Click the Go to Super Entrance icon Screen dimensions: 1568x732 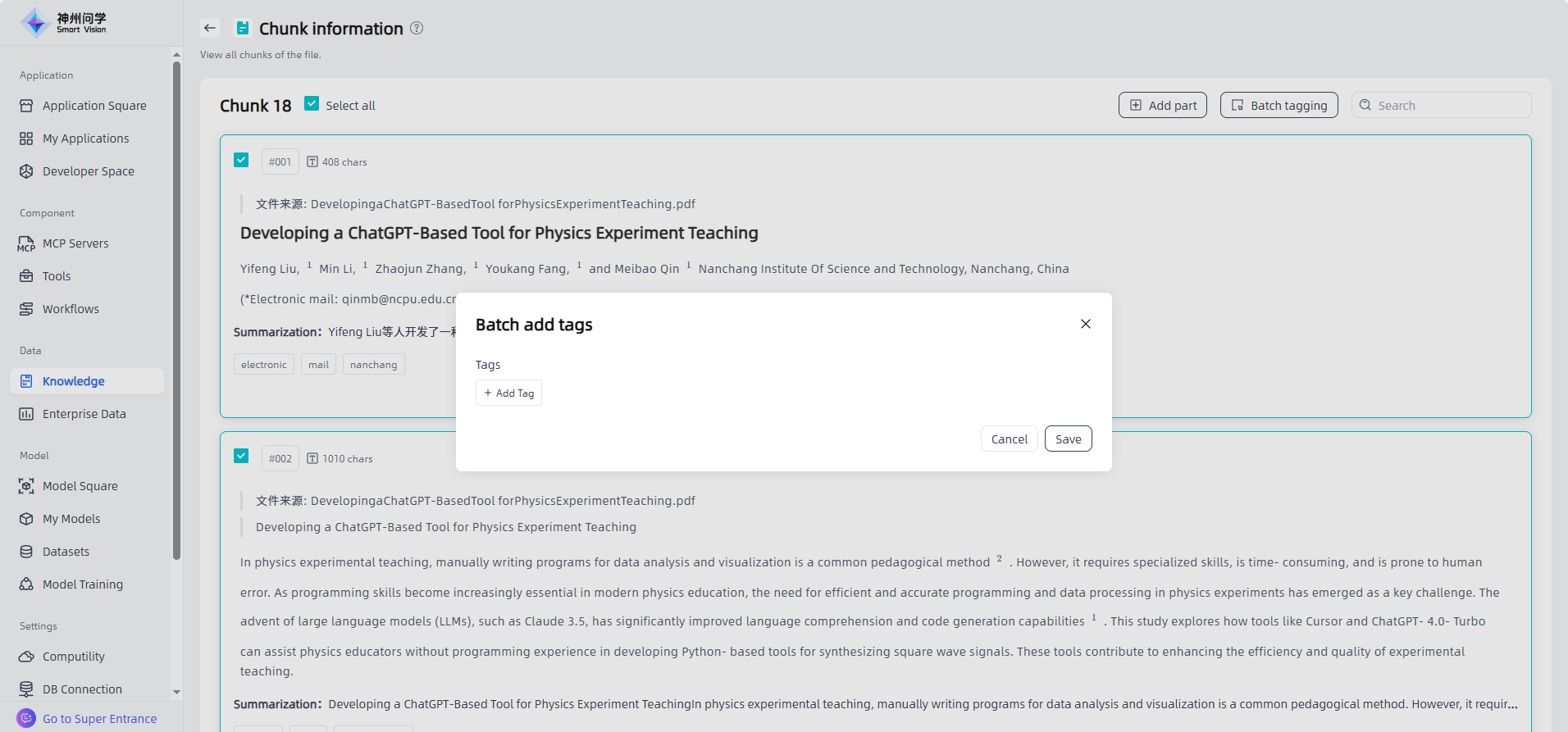26,718
